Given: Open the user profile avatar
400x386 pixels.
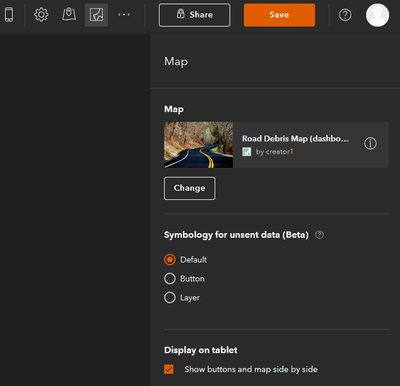Looking at the screenshot, I should [377, 15].
